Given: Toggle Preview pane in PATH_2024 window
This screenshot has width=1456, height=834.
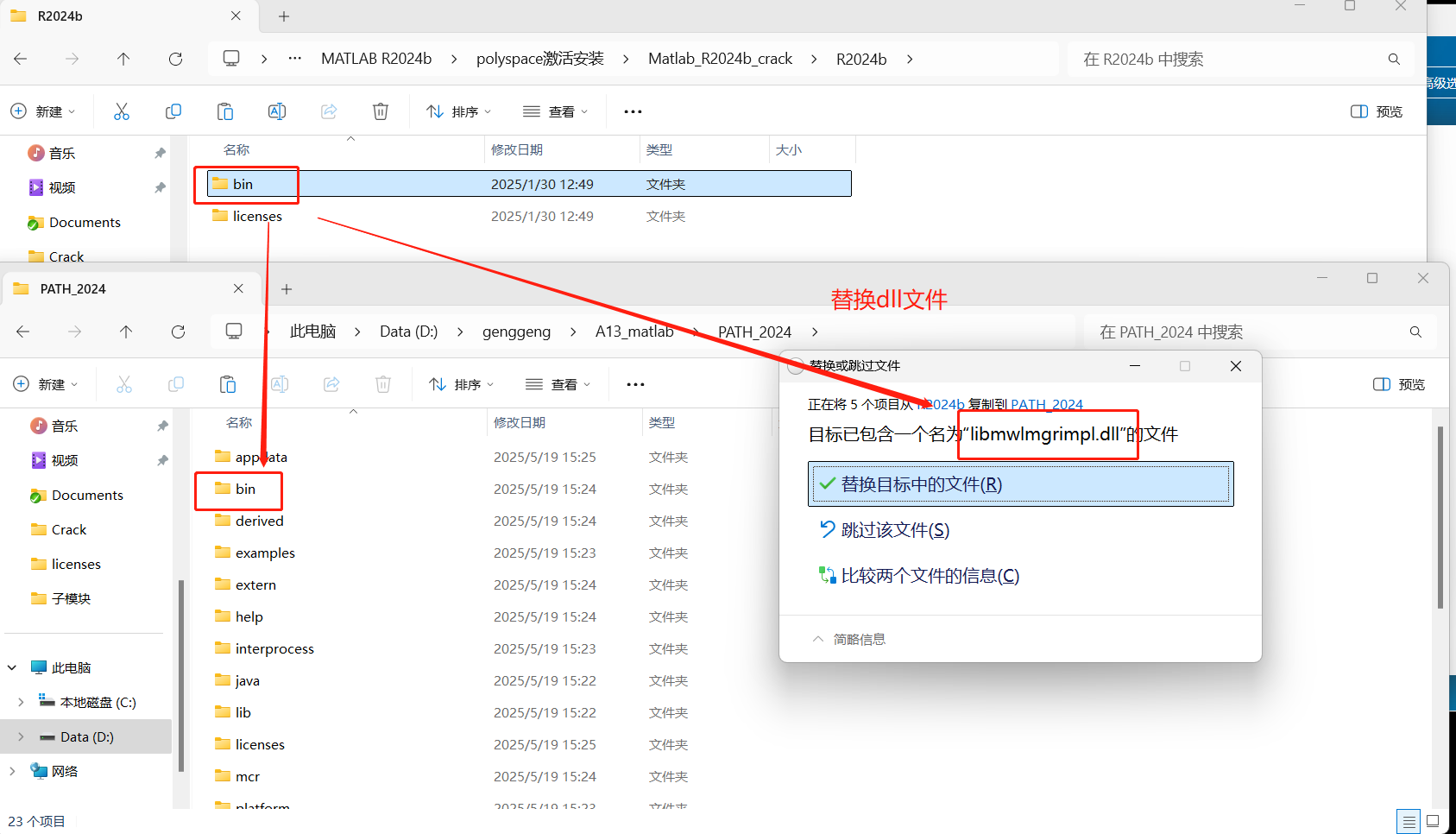Looking at the screenshot, I should click(x=1399, y=384).
